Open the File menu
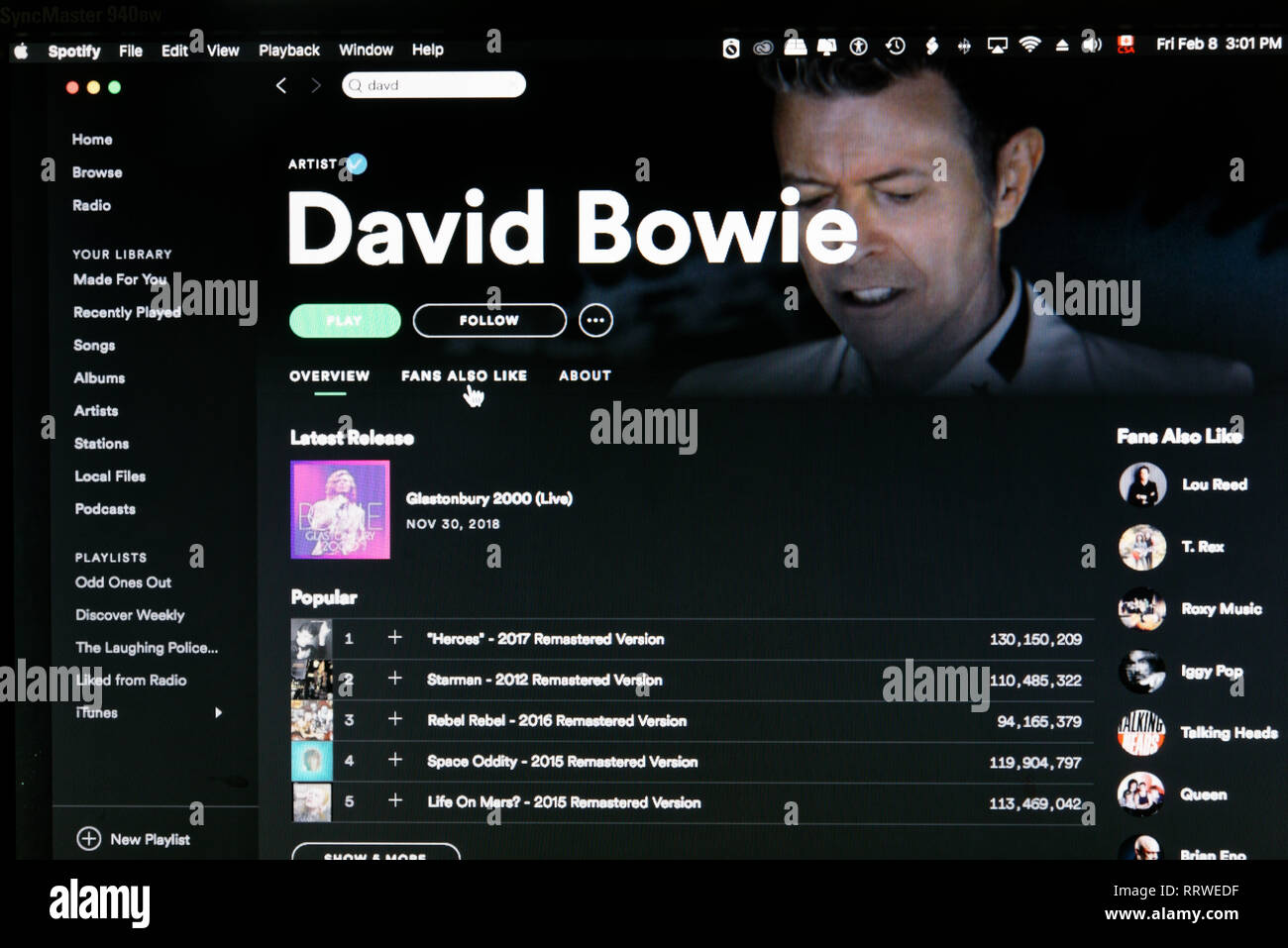This screenshot has height=948, width=1288. (131, 51)
